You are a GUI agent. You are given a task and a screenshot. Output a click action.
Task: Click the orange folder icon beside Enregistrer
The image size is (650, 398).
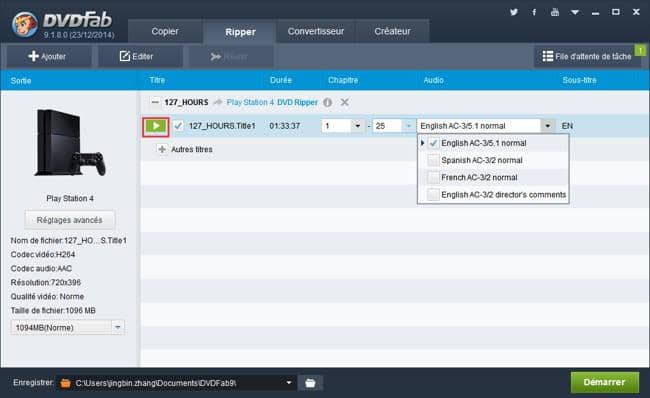[x=65, y=383]
